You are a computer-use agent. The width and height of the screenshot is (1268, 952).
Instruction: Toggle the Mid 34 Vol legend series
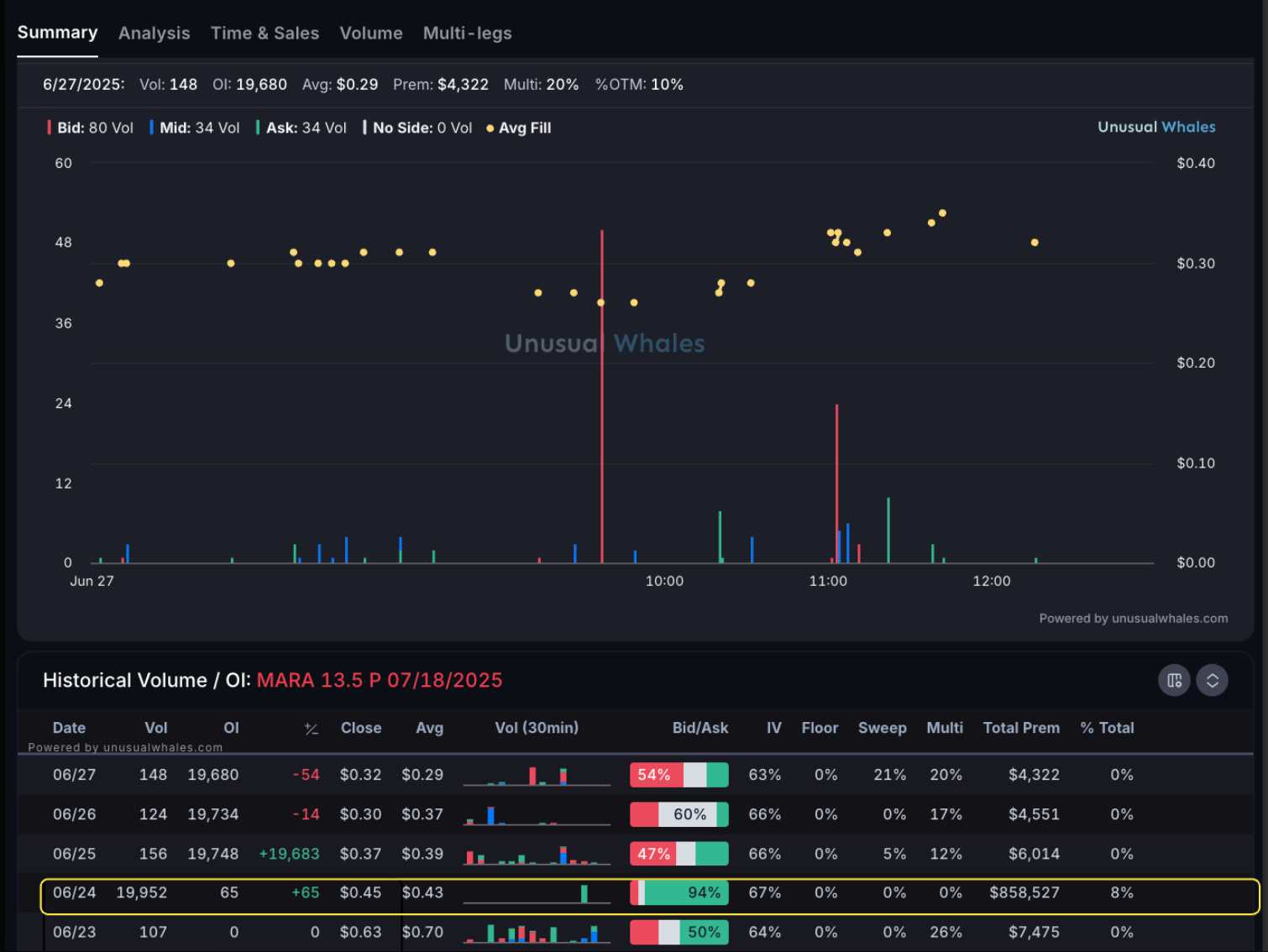[195, 128]
